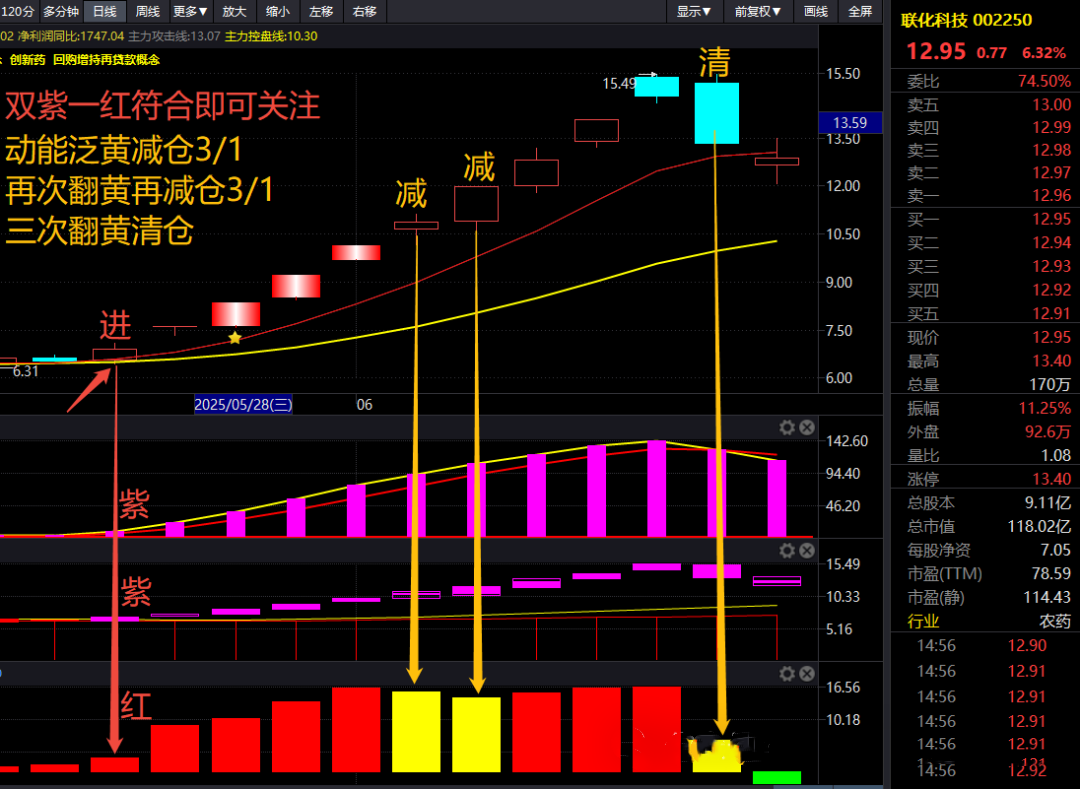
Task: Shift chart left with 左移
Action: (x=321, y=12)
